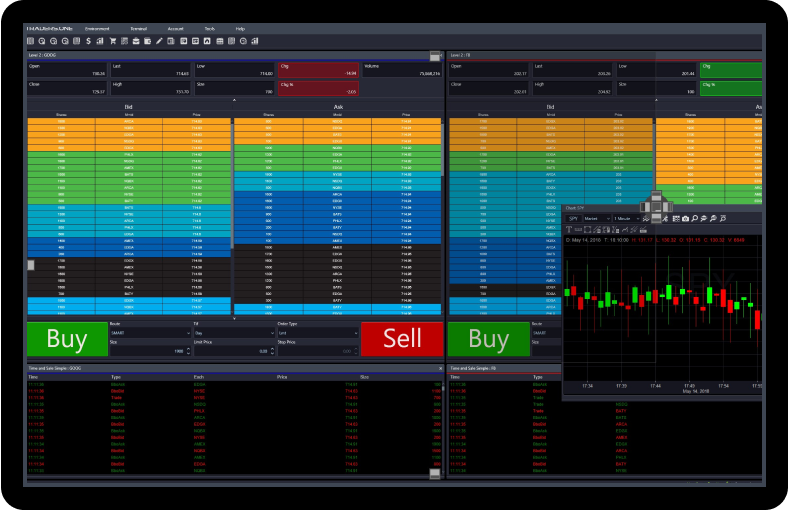Click the magnifier zoom icon on chart
Image resolution: width=788 pixels, height=510 pixels.
695,218
